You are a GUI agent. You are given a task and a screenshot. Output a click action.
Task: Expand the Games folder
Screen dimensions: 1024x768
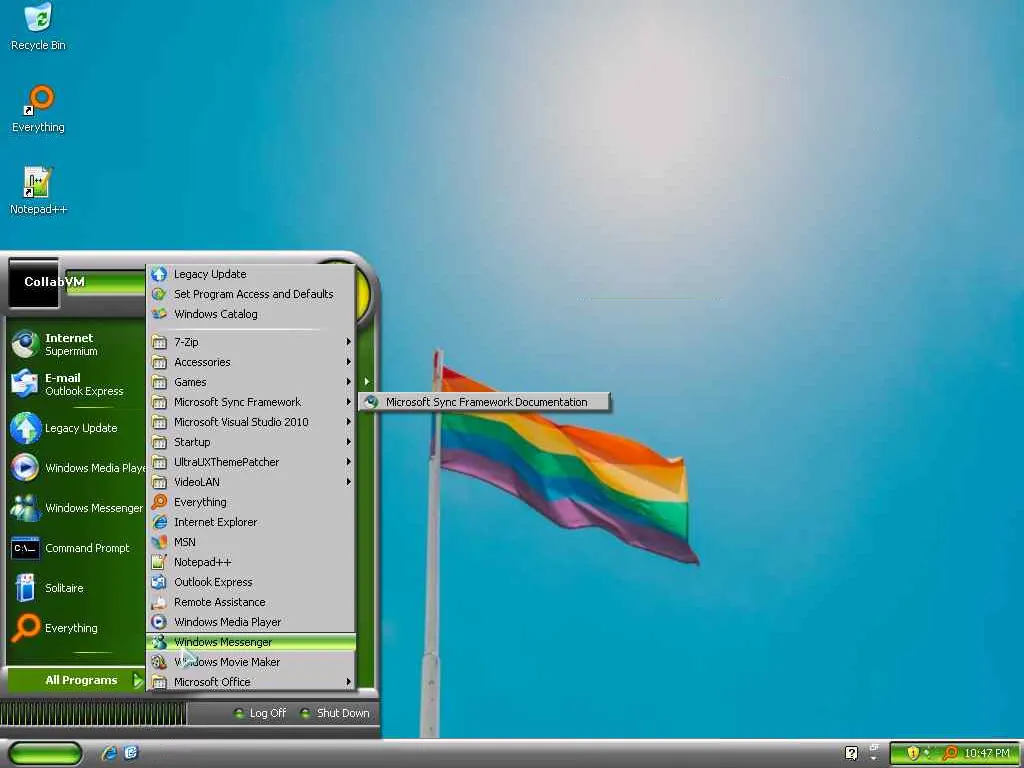point(251,382)
